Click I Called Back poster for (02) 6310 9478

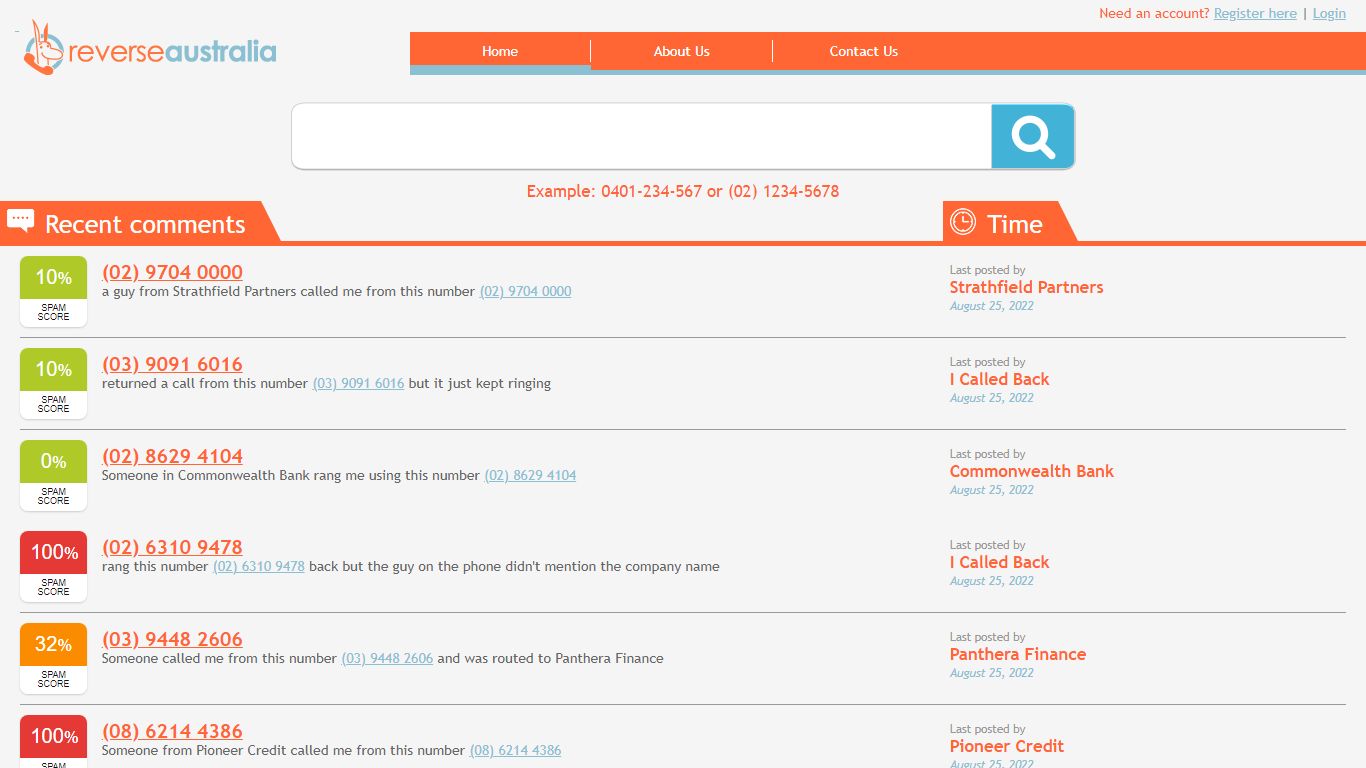coord(999,562)
